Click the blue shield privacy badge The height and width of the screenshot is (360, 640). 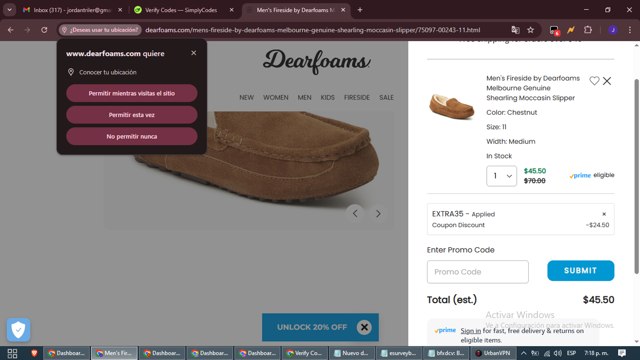pos(18,329)
